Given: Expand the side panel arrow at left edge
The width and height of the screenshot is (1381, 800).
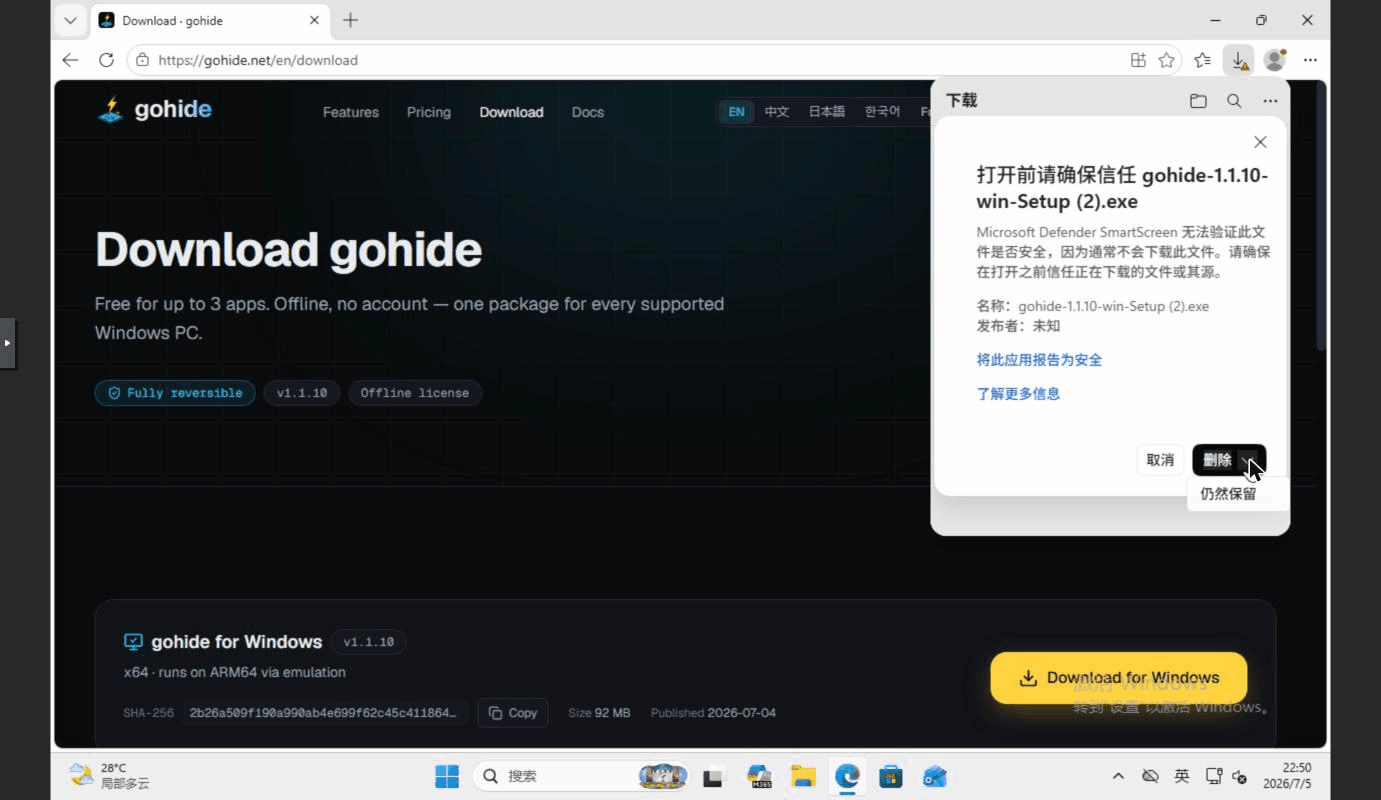Looking at the screenshot, I should pos(7,343).
